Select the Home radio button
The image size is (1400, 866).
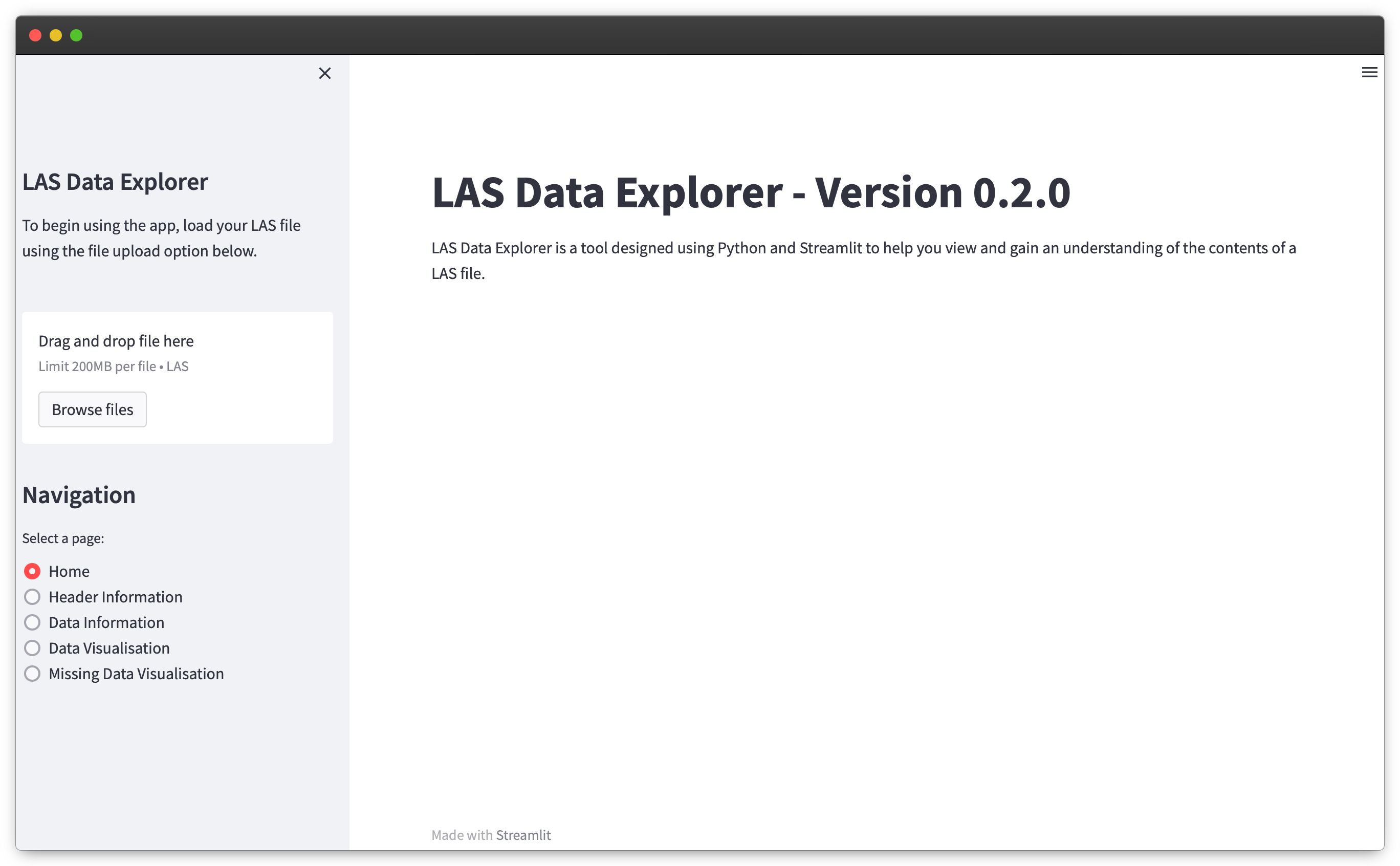[x=33, y=571]
